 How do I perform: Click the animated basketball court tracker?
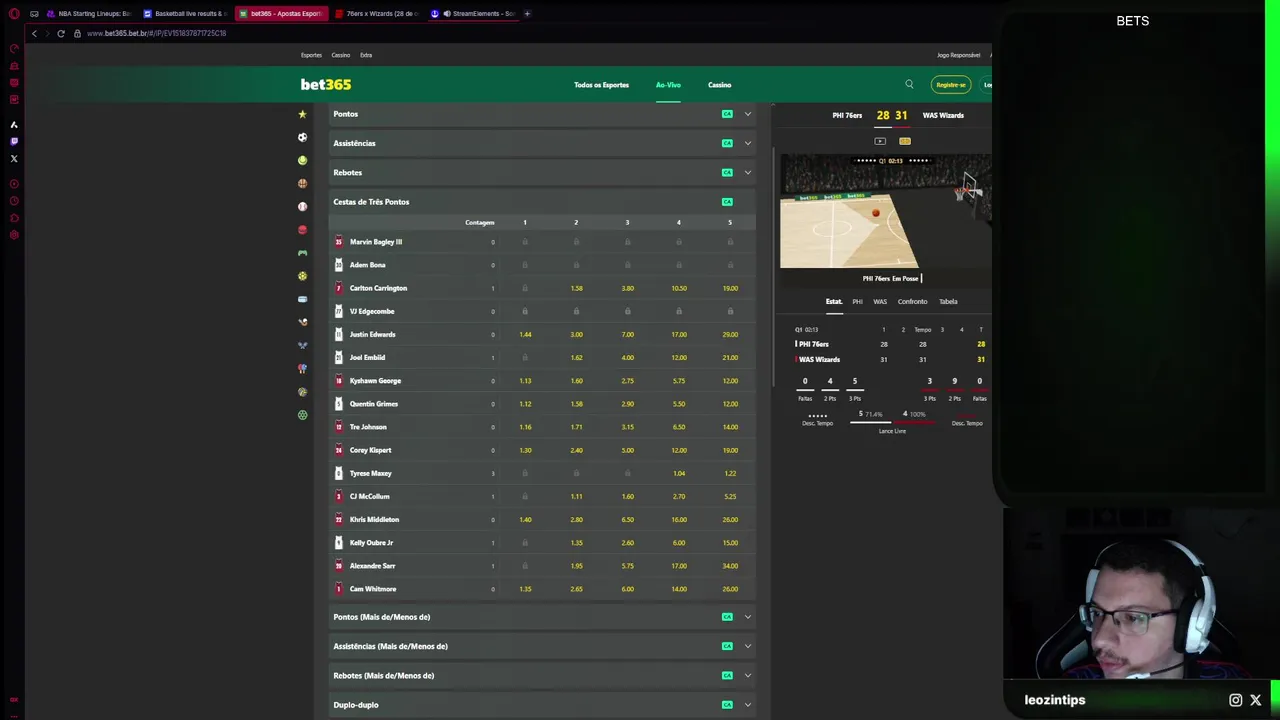coord(886,213)
